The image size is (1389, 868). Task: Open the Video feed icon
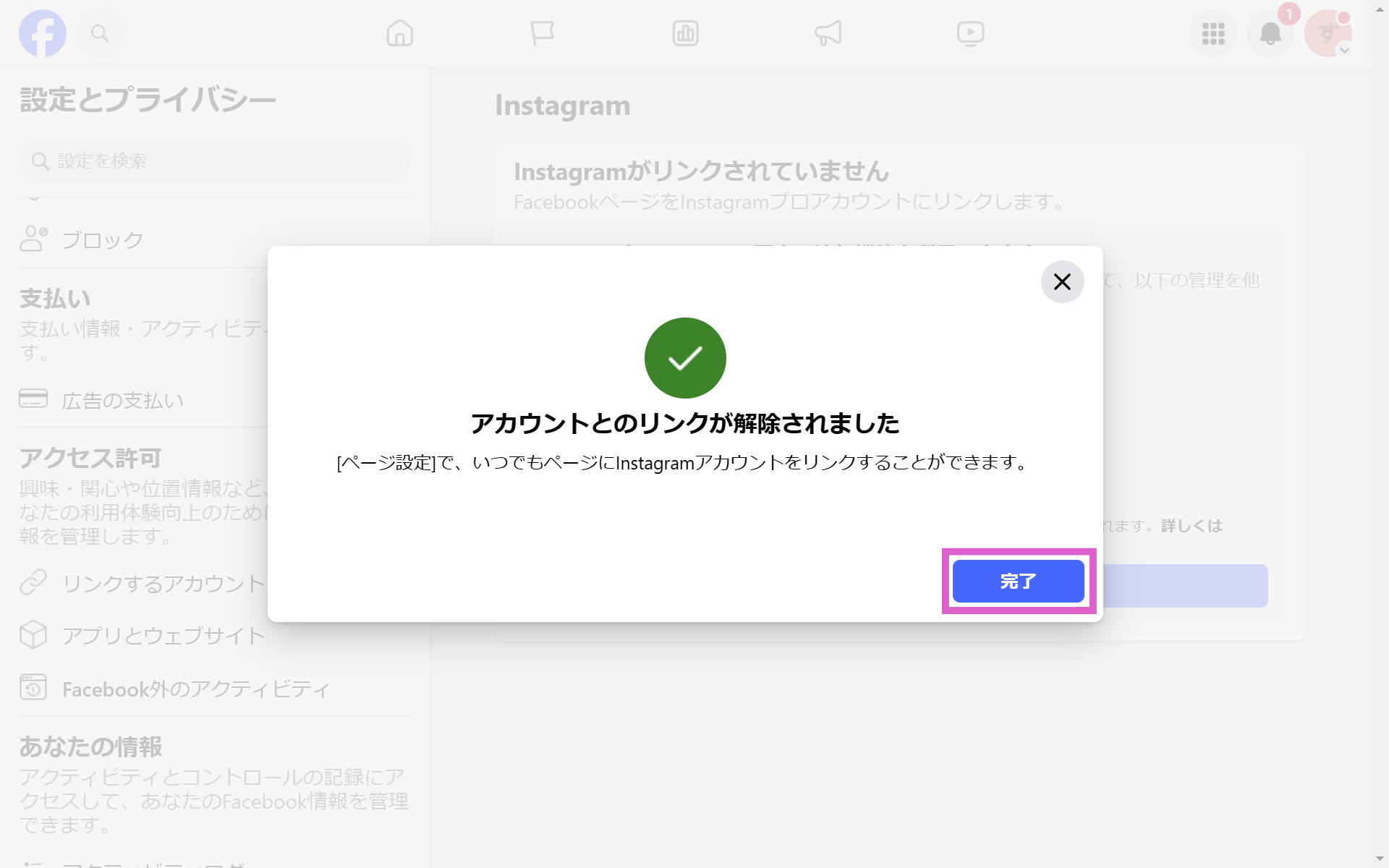[x=970, y=33]
